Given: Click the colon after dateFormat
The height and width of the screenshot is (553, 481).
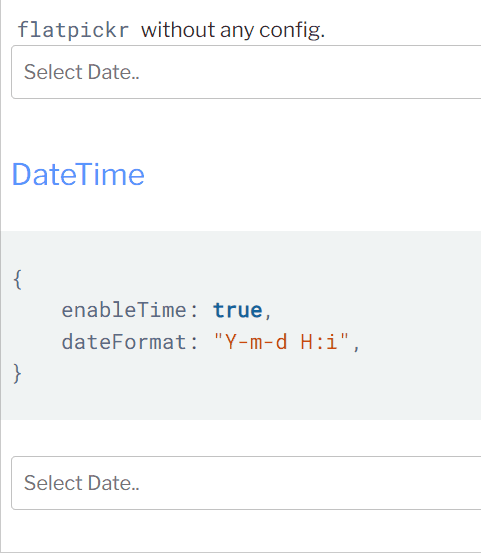Looking at the screenshot, I should [x=194, y=343].
